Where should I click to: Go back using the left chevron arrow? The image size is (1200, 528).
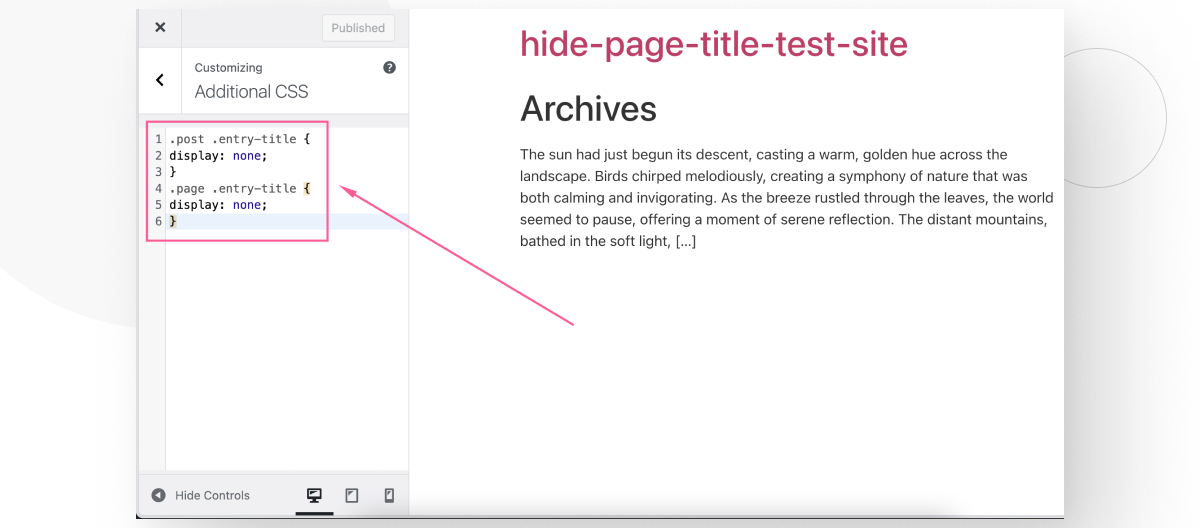[x=160, y=80]
